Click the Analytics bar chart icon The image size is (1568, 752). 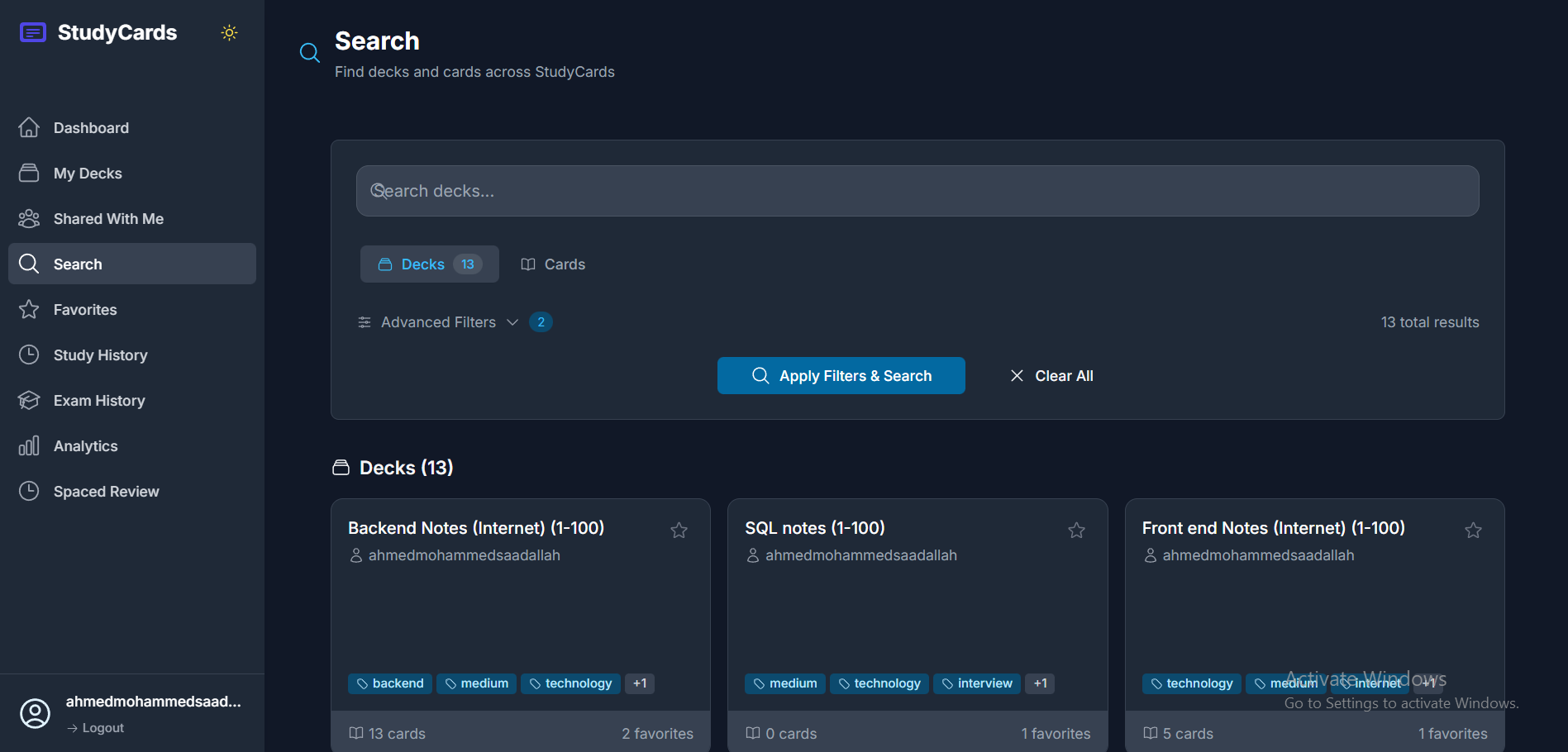coord(29,445)
